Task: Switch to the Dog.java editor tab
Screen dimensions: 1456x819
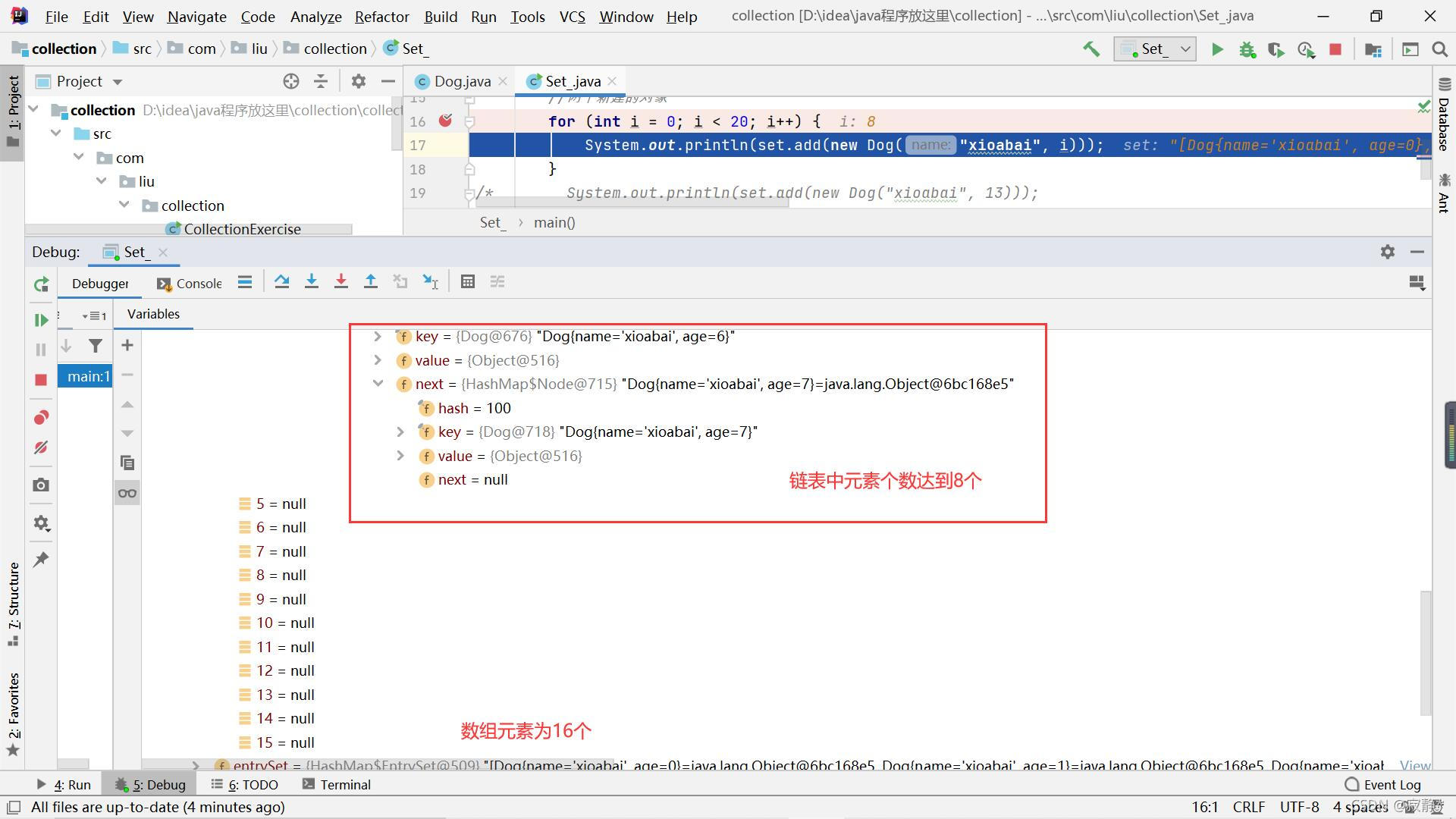Action: [463, 81]
